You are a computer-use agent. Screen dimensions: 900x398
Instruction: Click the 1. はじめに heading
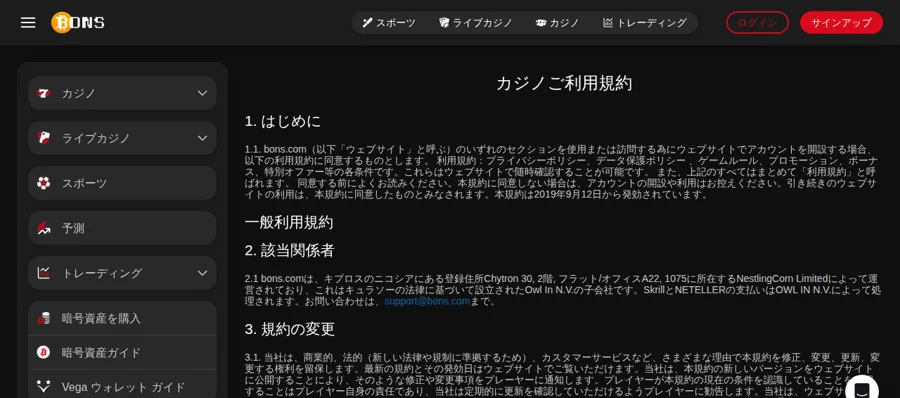click(x=282, y=122)
